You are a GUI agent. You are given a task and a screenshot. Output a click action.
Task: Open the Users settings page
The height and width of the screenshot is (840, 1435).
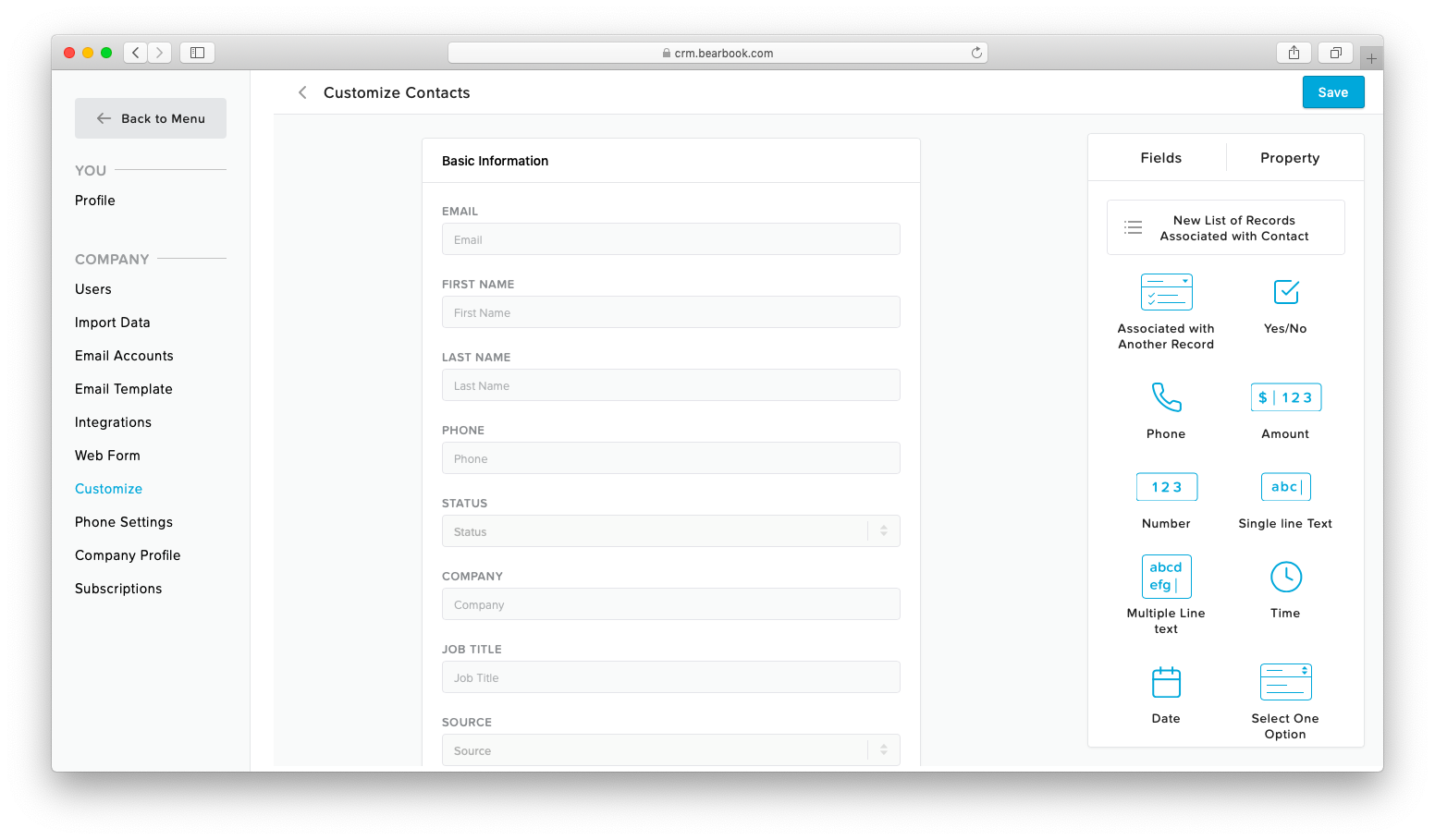pos(93,289)
